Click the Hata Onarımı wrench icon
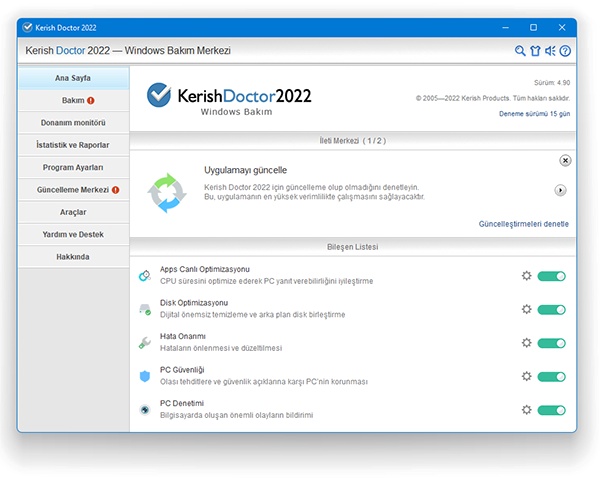 click(x=145, y=343)
